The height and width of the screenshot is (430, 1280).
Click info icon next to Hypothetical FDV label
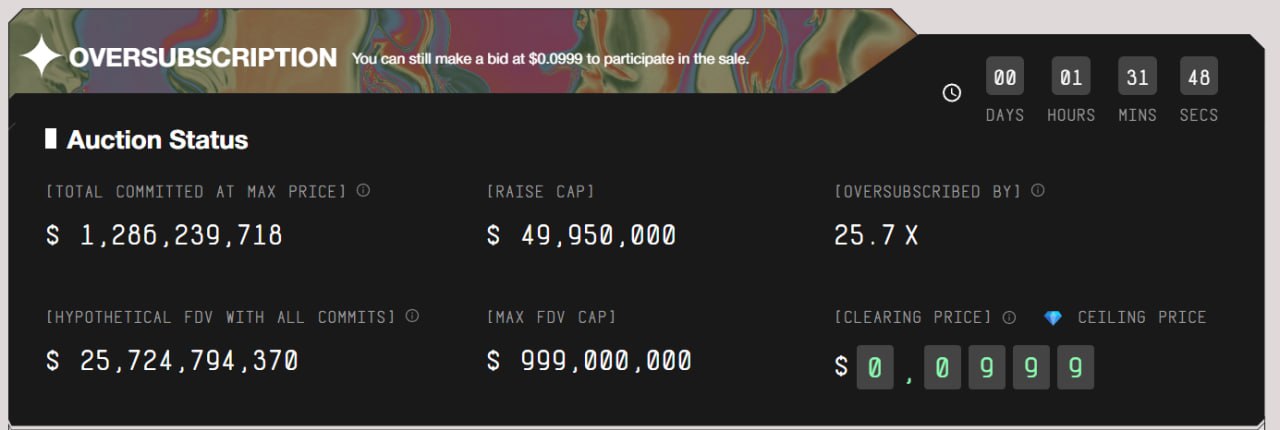(x=412, y=316)
